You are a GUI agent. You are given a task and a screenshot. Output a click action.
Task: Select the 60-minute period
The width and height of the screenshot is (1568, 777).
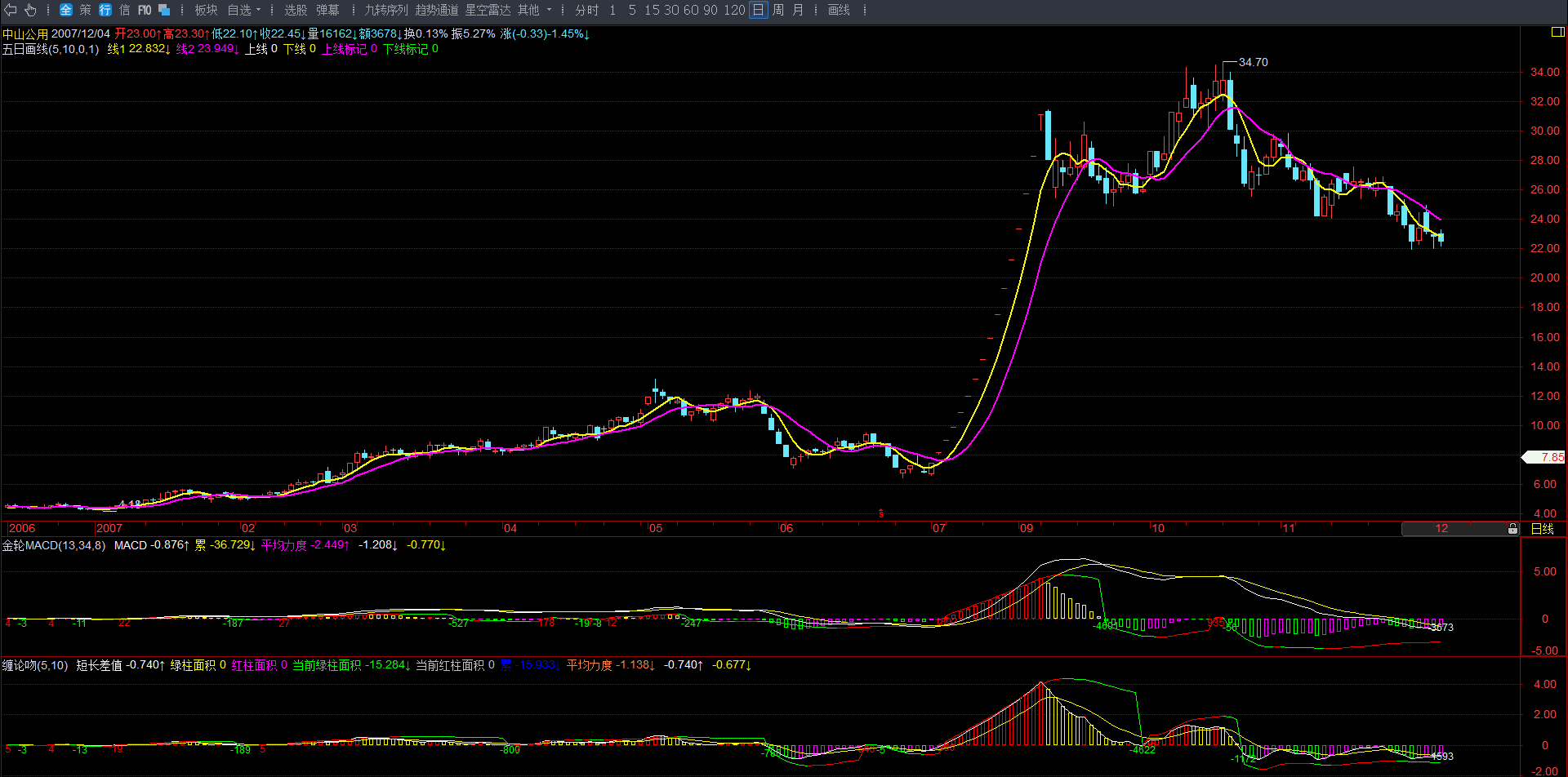click(x=691, y=10)
